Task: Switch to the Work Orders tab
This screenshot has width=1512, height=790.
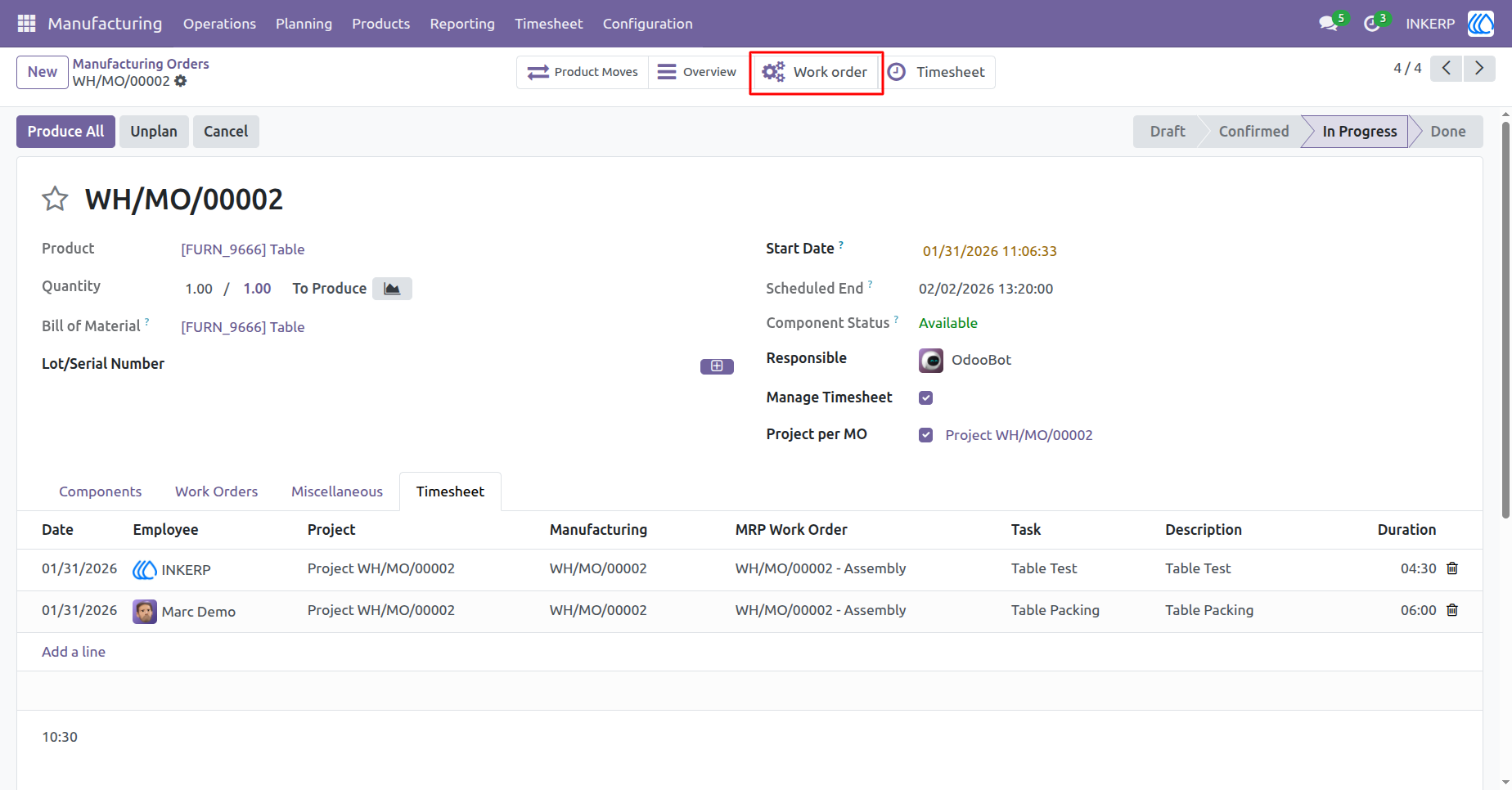Action: tap(216, 492)
